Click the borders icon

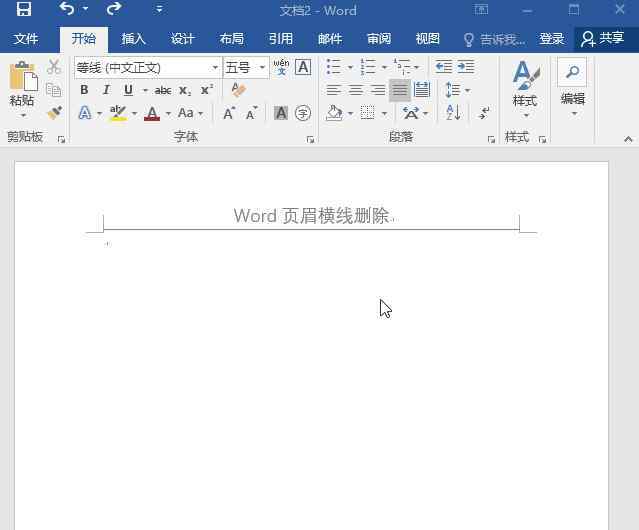[368, 113]
